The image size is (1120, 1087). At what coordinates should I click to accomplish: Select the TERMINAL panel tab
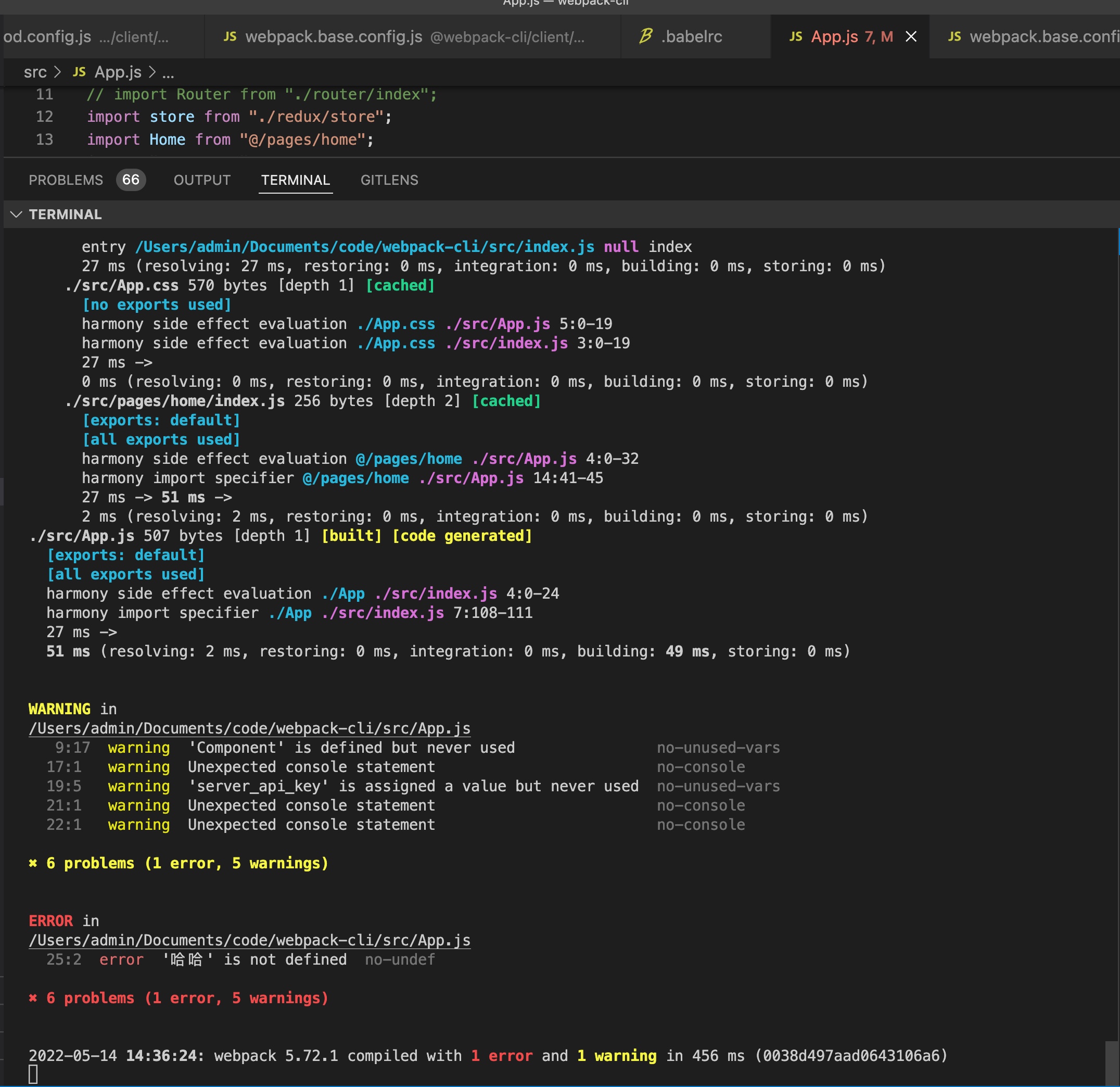(296, 180)
